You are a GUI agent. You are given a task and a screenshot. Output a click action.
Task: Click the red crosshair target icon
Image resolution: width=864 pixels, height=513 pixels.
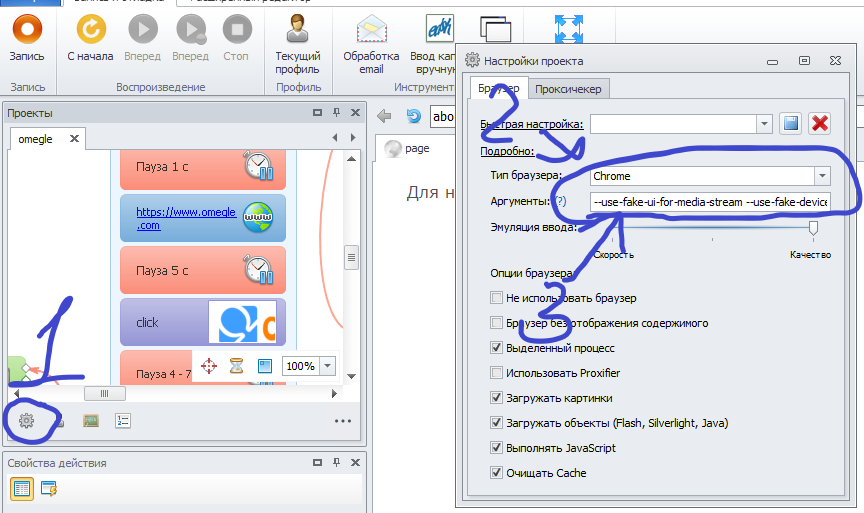coord(210,366)
